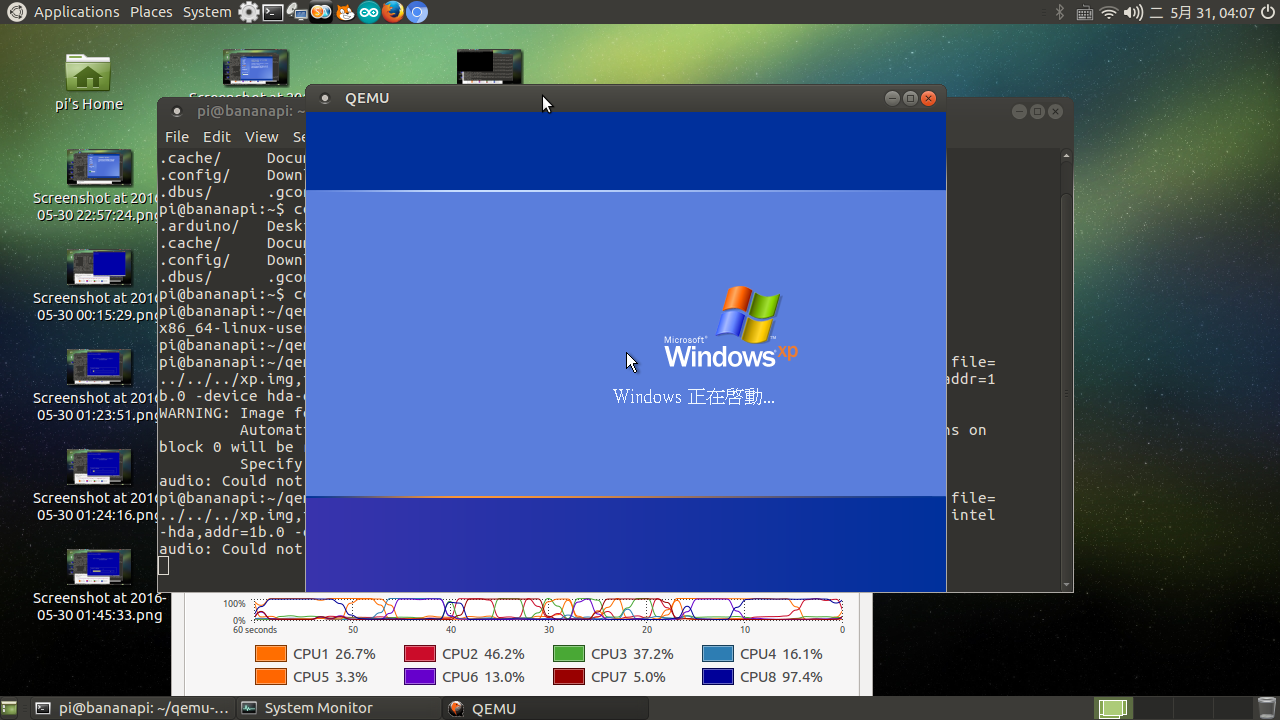Click the CPU5 orange color swatch
This screenshot has width=1280, height=720.
[x=271, y=677]
